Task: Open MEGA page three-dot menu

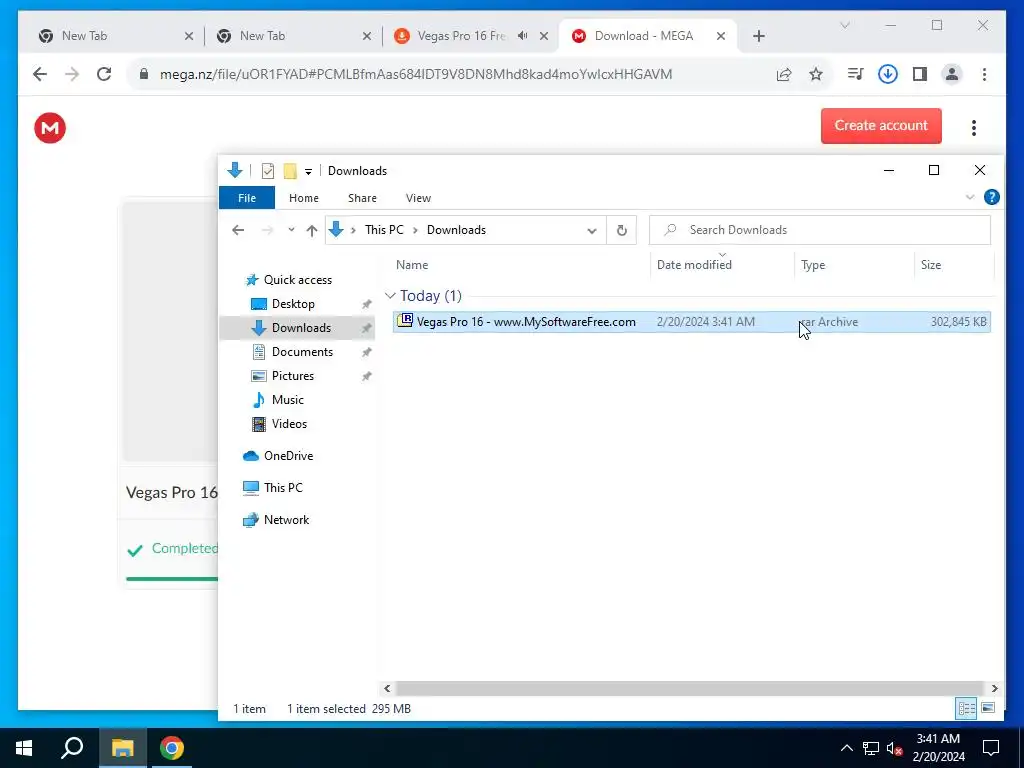Action: 973,127
